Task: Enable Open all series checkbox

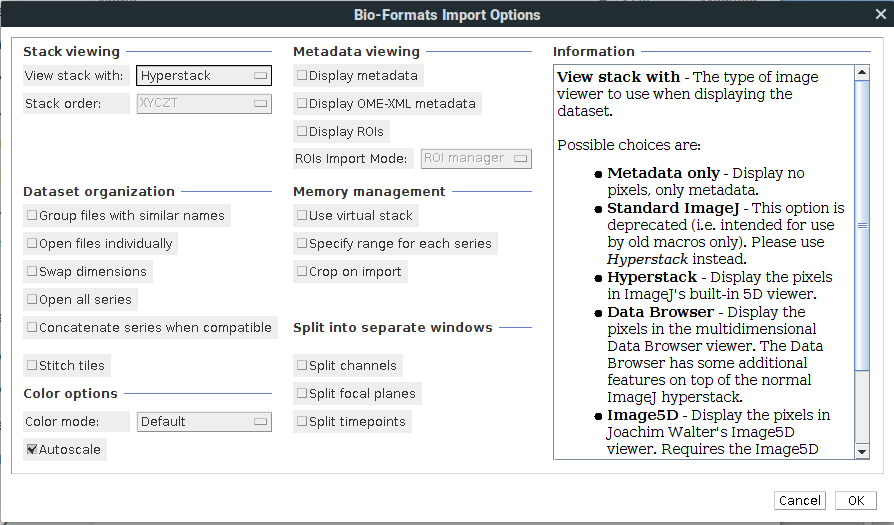Action: point(32,300)
